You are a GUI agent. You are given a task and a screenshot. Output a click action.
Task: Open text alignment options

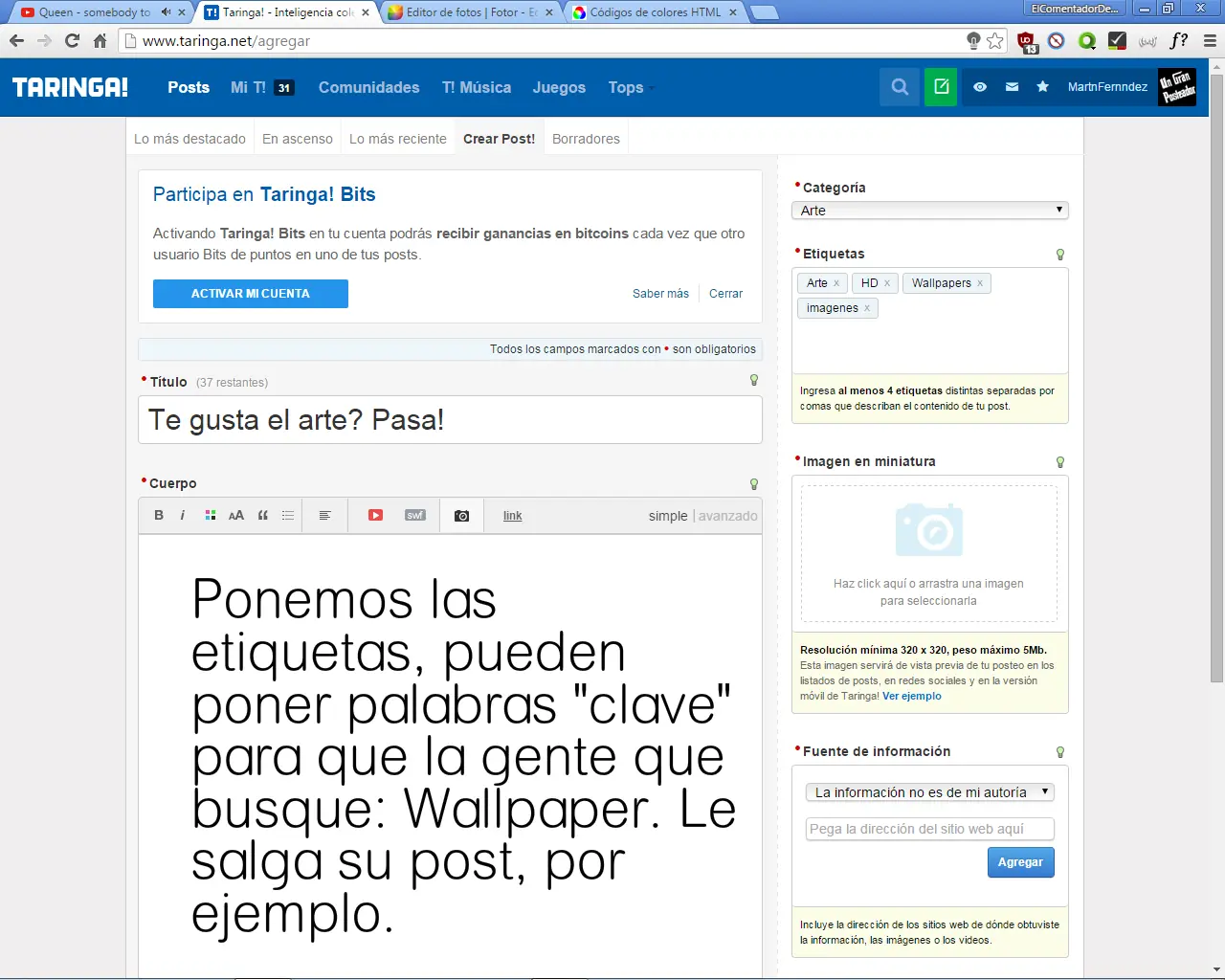click(324, 515)
